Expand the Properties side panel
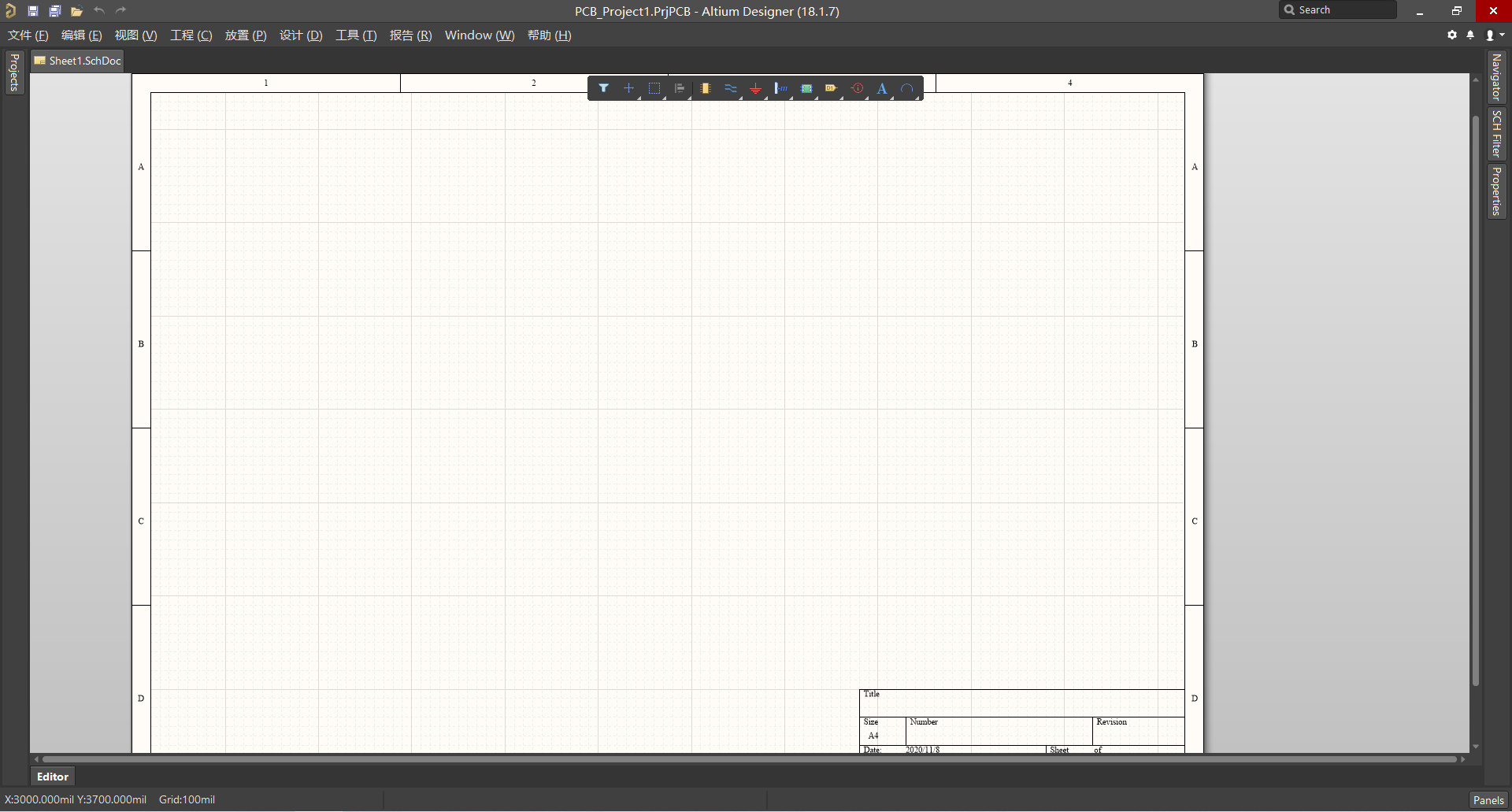1512x812 pixels. [x=1496, y=191]
